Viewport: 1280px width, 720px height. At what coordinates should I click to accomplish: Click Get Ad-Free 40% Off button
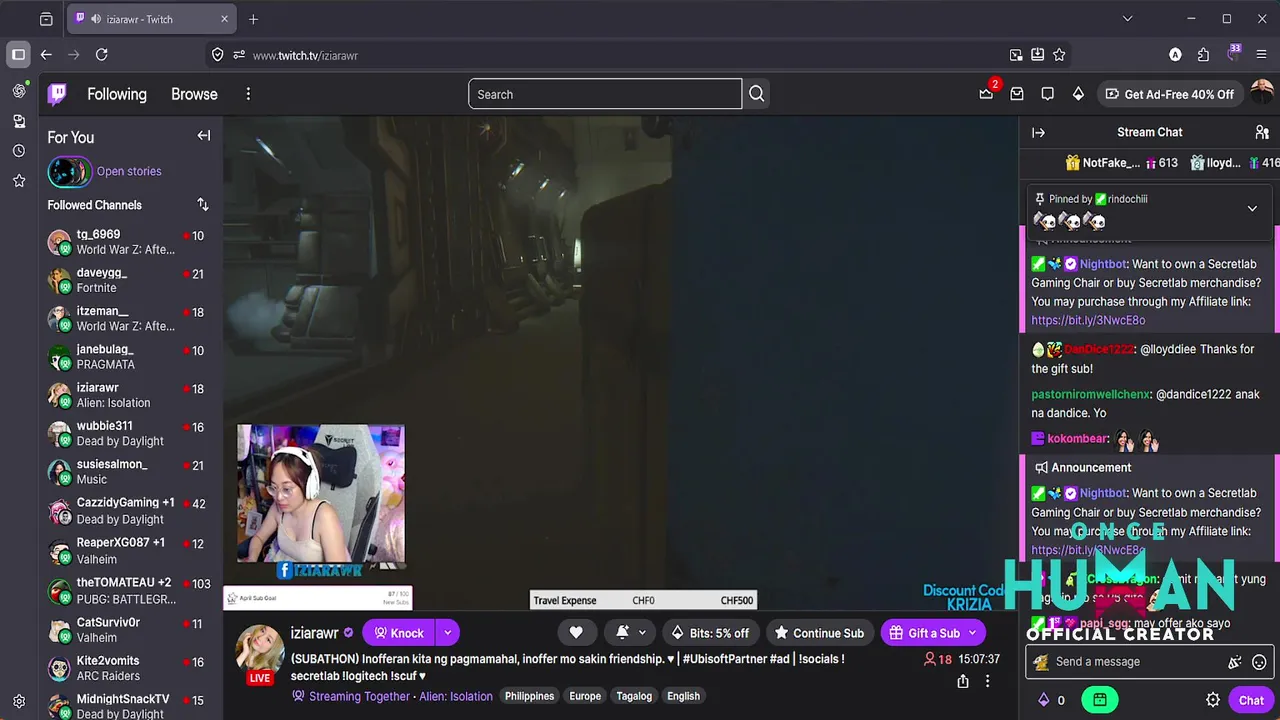point(1169,94)
